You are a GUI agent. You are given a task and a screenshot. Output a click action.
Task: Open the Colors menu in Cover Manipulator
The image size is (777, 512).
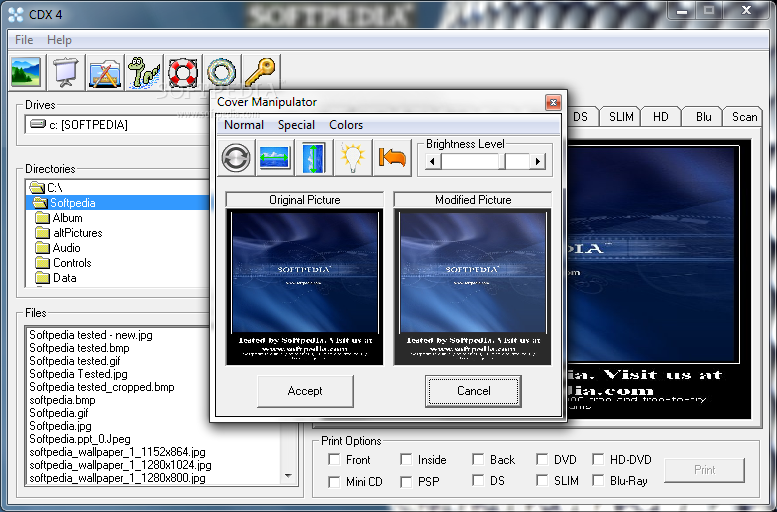coord(346,125)
